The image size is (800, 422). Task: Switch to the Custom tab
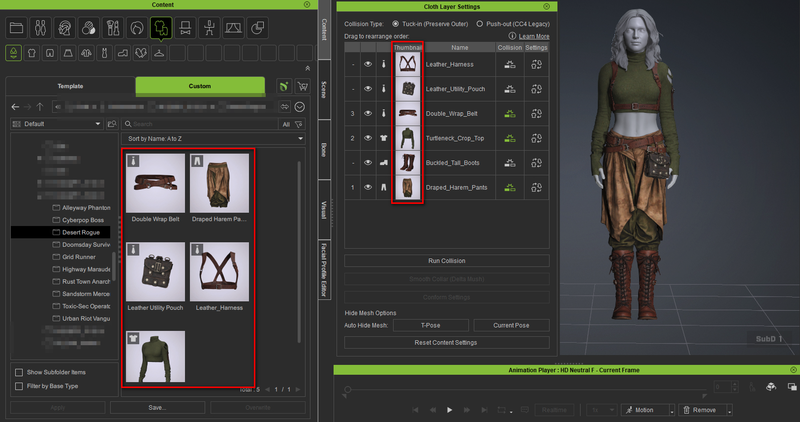tap(200, 86)
